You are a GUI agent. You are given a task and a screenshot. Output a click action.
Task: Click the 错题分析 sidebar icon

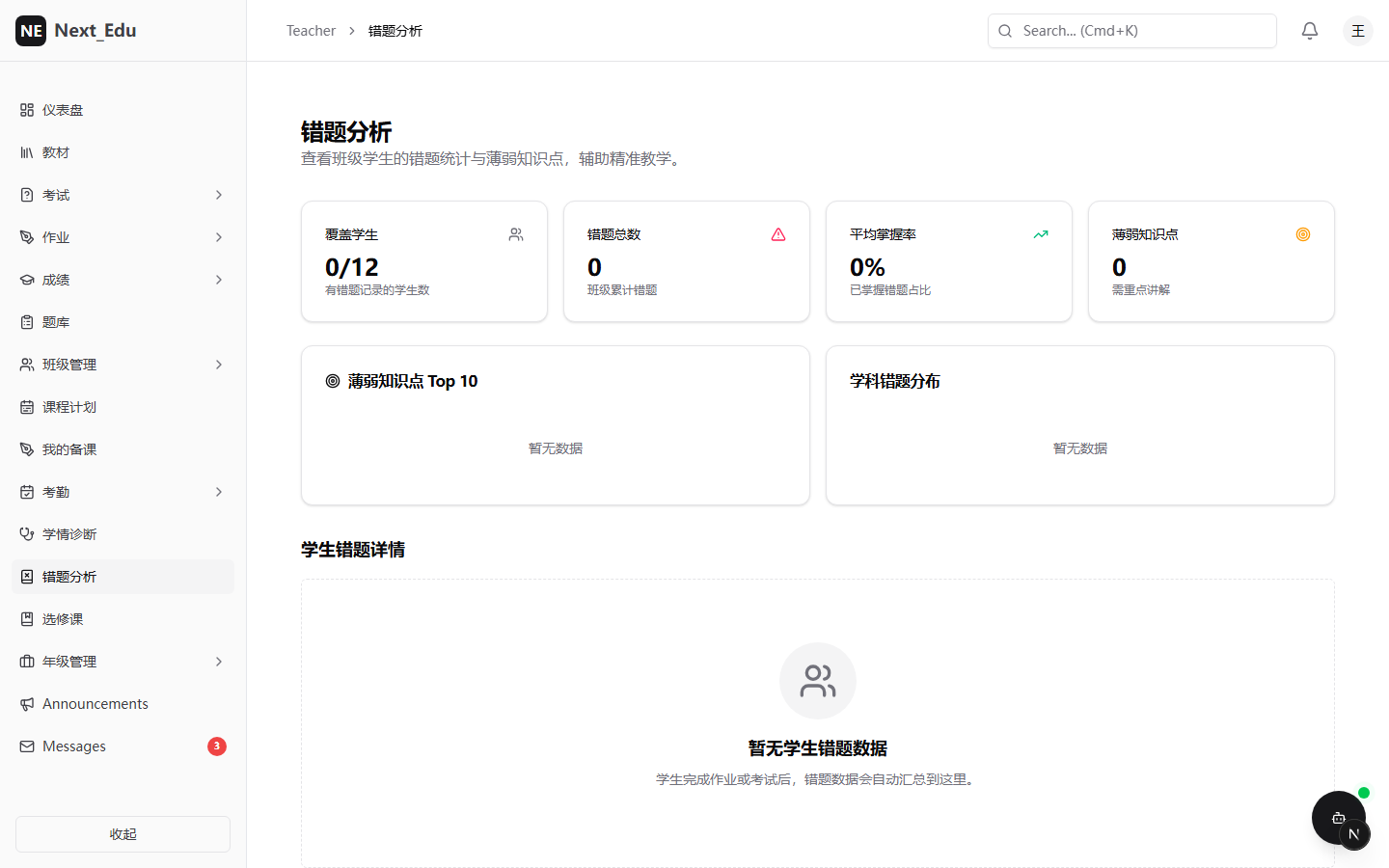27,577
